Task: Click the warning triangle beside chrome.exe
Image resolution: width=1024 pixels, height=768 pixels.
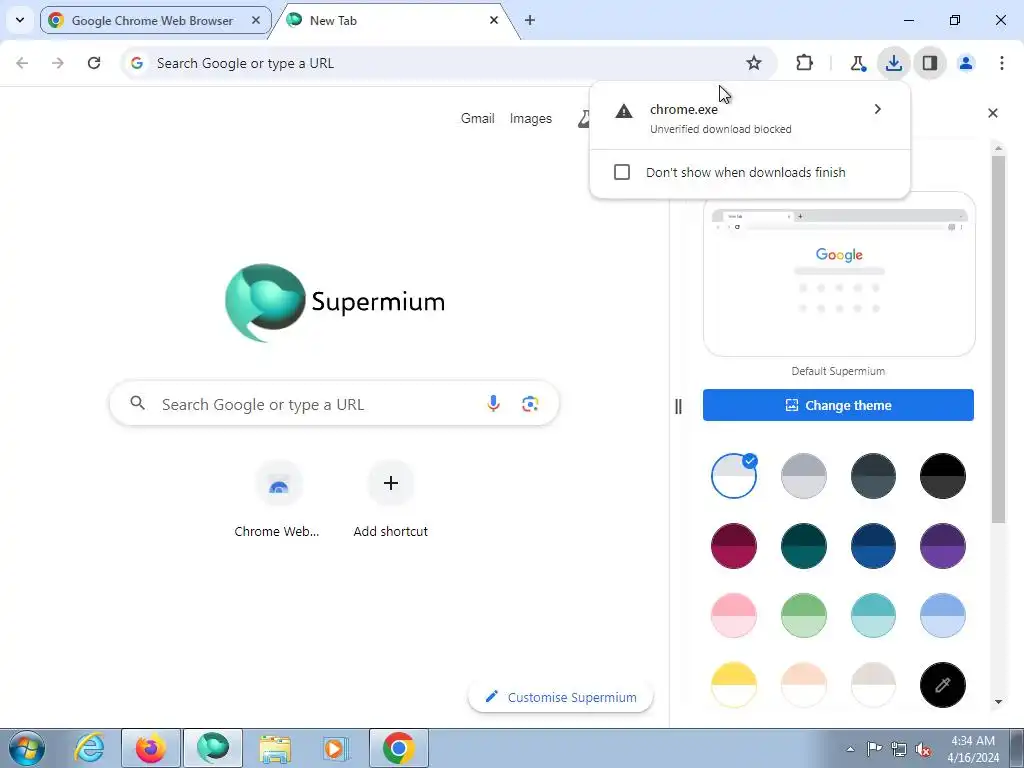Action: tap(624, 110)
